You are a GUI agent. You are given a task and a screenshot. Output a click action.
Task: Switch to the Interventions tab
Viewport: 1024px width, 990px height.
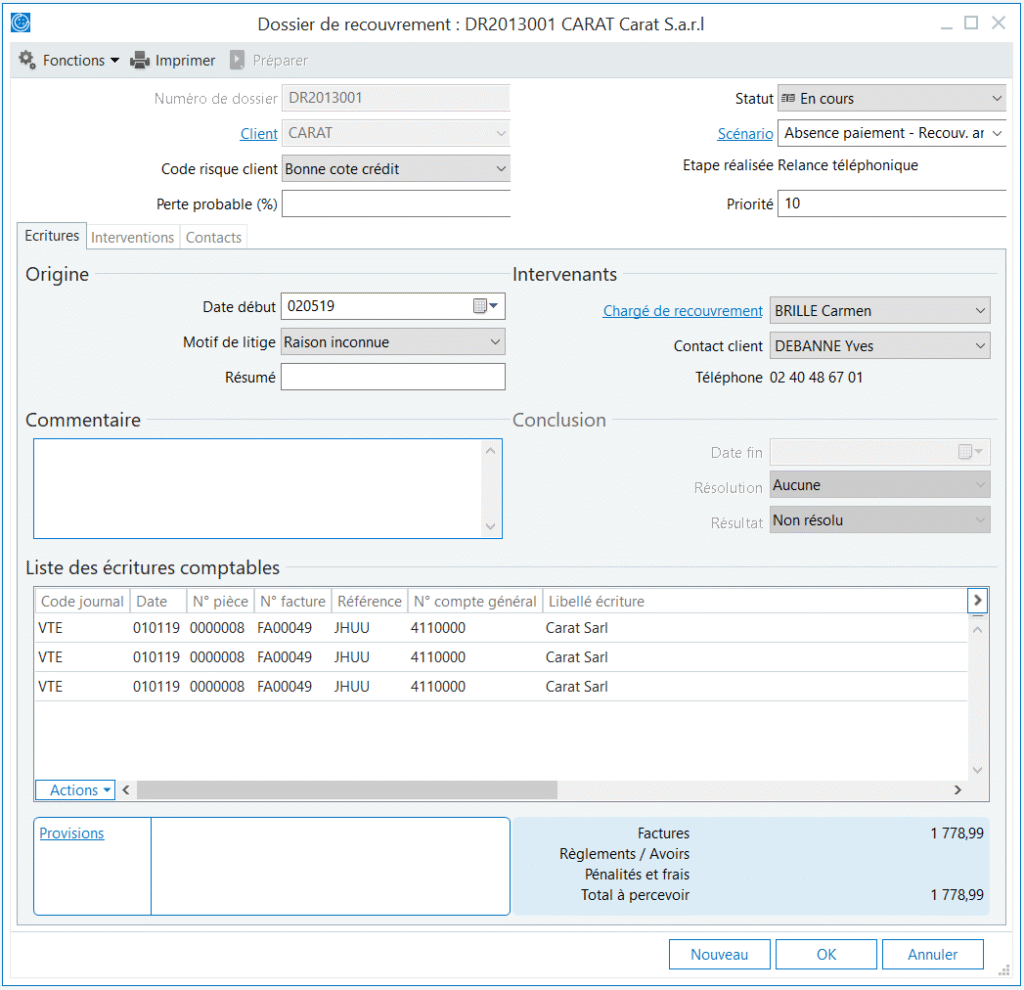pos(132,237)
